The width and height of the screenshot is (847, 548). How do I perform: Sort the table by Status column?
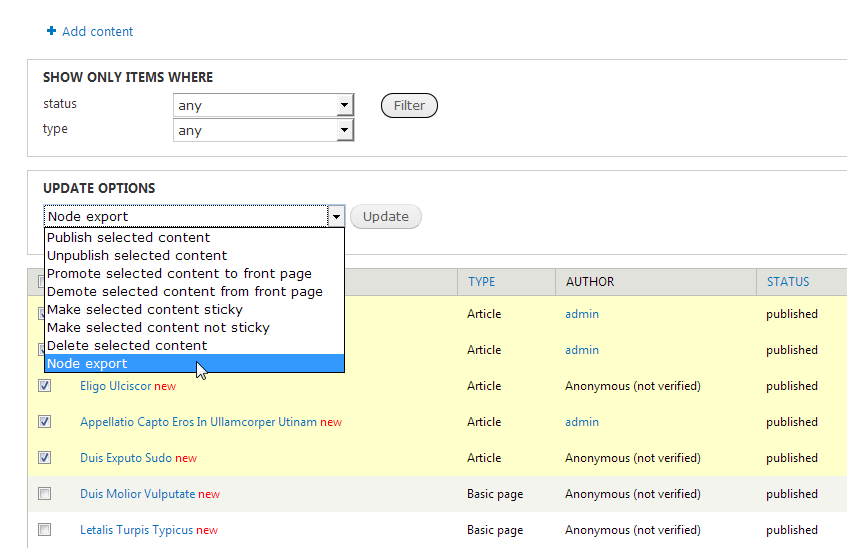pyautogui.click(x=788, y=282)
